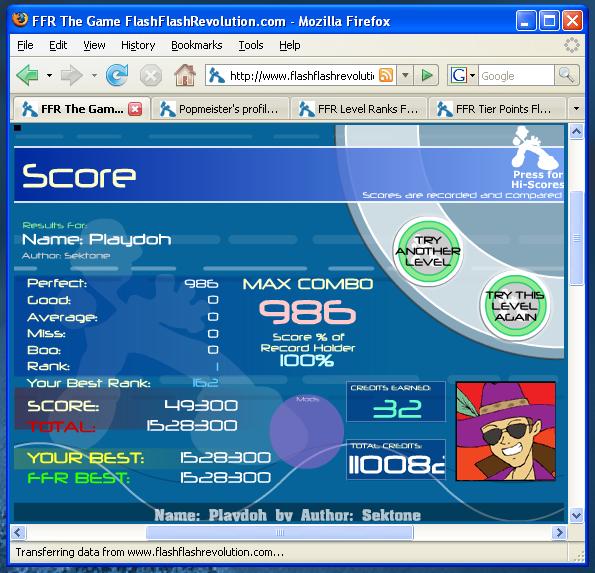Click the Home icon in the toolbar

point(184,75)
